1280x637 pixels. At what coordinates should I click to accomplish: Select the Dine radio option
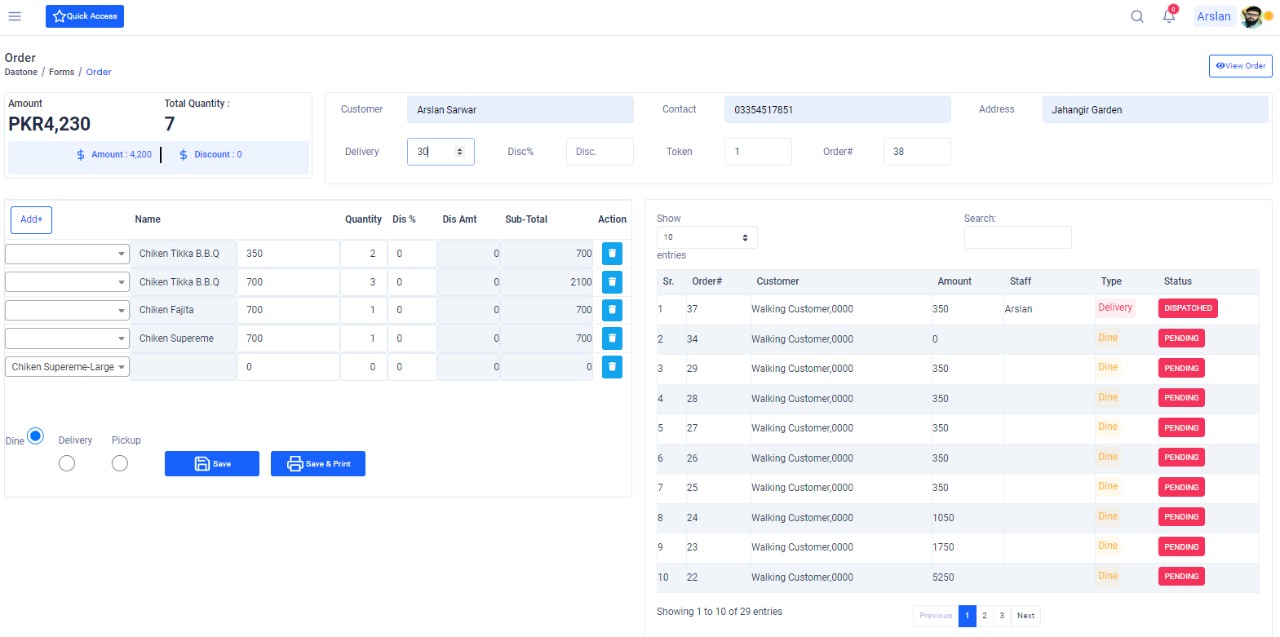(36, 436)
